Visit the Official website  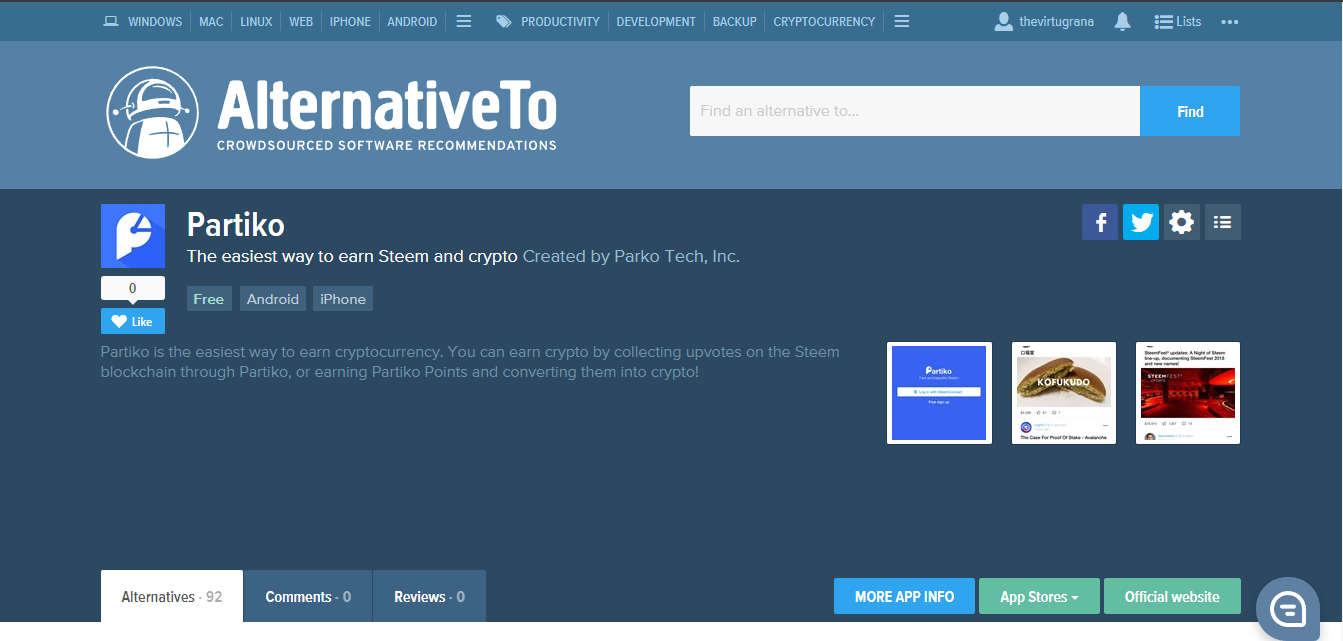[1172, 597]
